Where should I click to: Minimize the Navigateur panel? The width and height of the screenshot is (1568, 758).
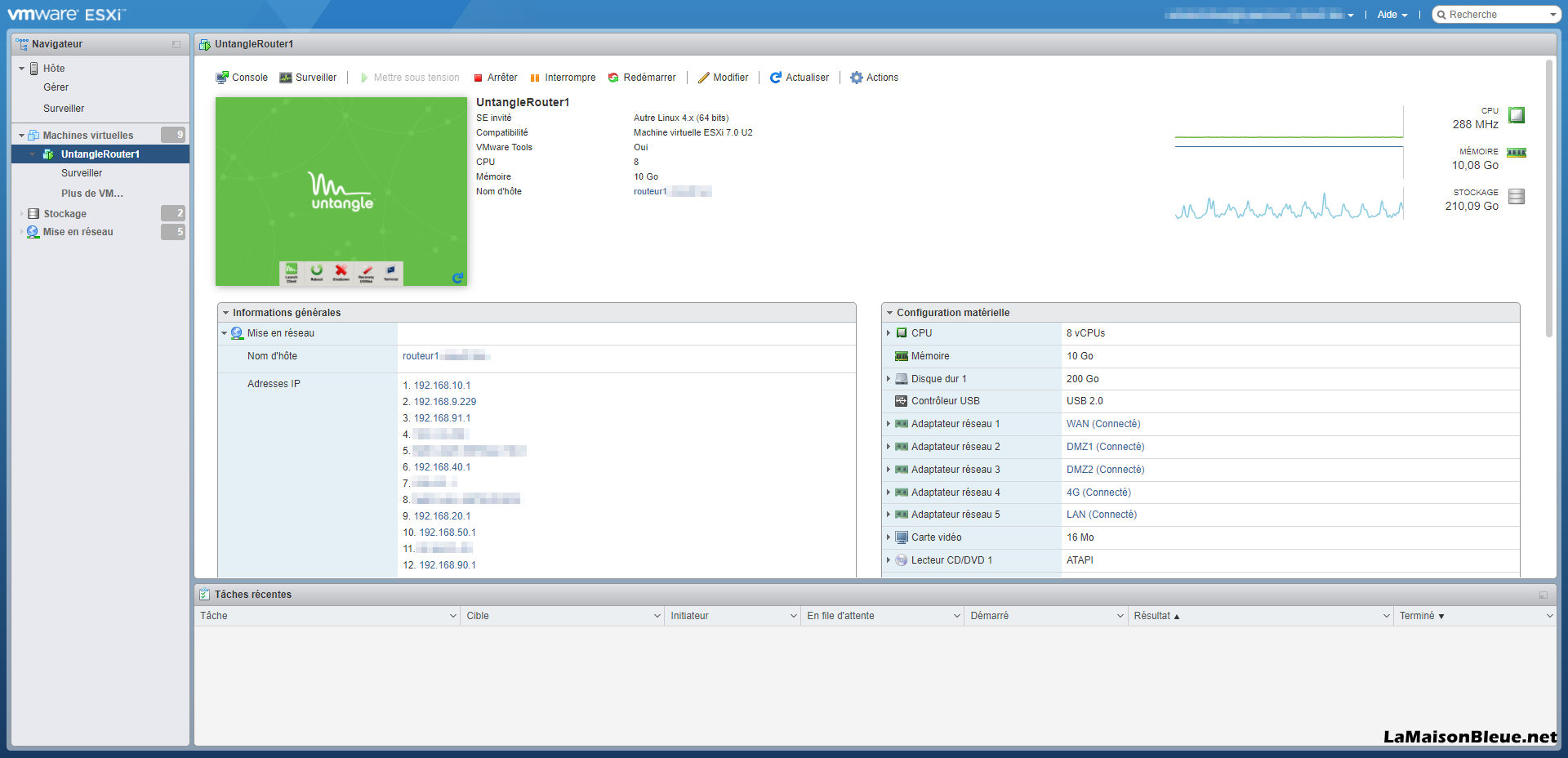pos(176,44)
